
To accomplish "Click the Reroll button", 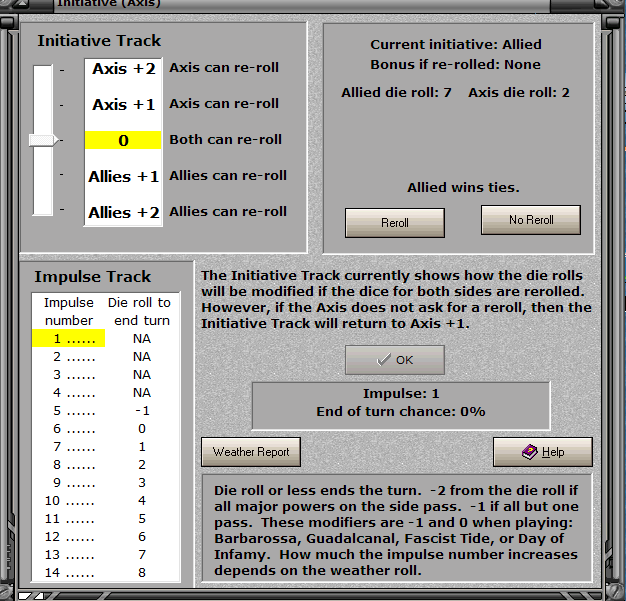I will pyautogui.click(x=394, y=222).
